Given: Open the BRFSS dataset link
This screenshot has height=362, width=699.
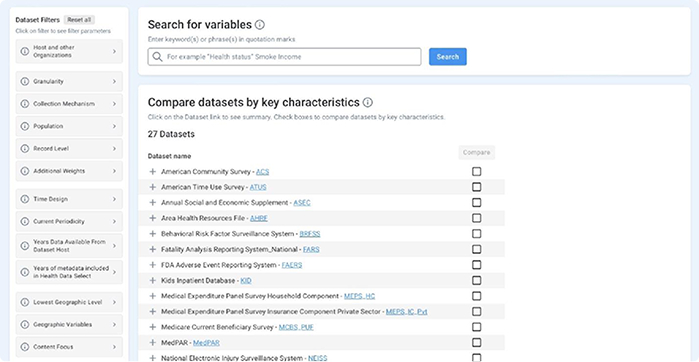Looking at the screenshot, I should click(x=310, y=234).
